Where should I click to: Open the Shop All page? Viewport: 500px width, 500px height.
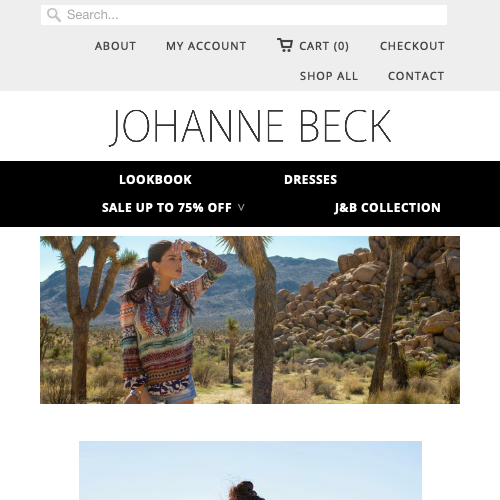[x=329, y=76]
